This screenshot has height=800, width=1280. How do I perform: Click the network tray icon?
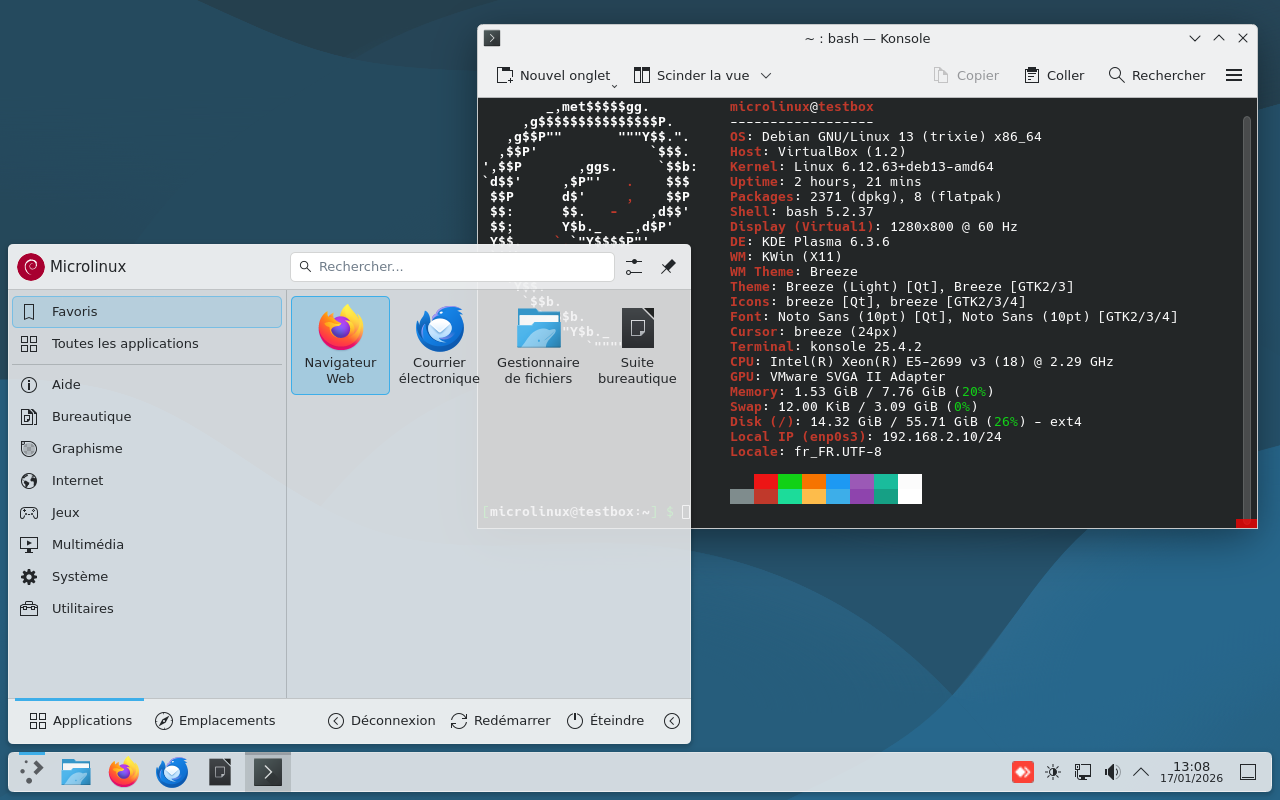point(1082,772)
